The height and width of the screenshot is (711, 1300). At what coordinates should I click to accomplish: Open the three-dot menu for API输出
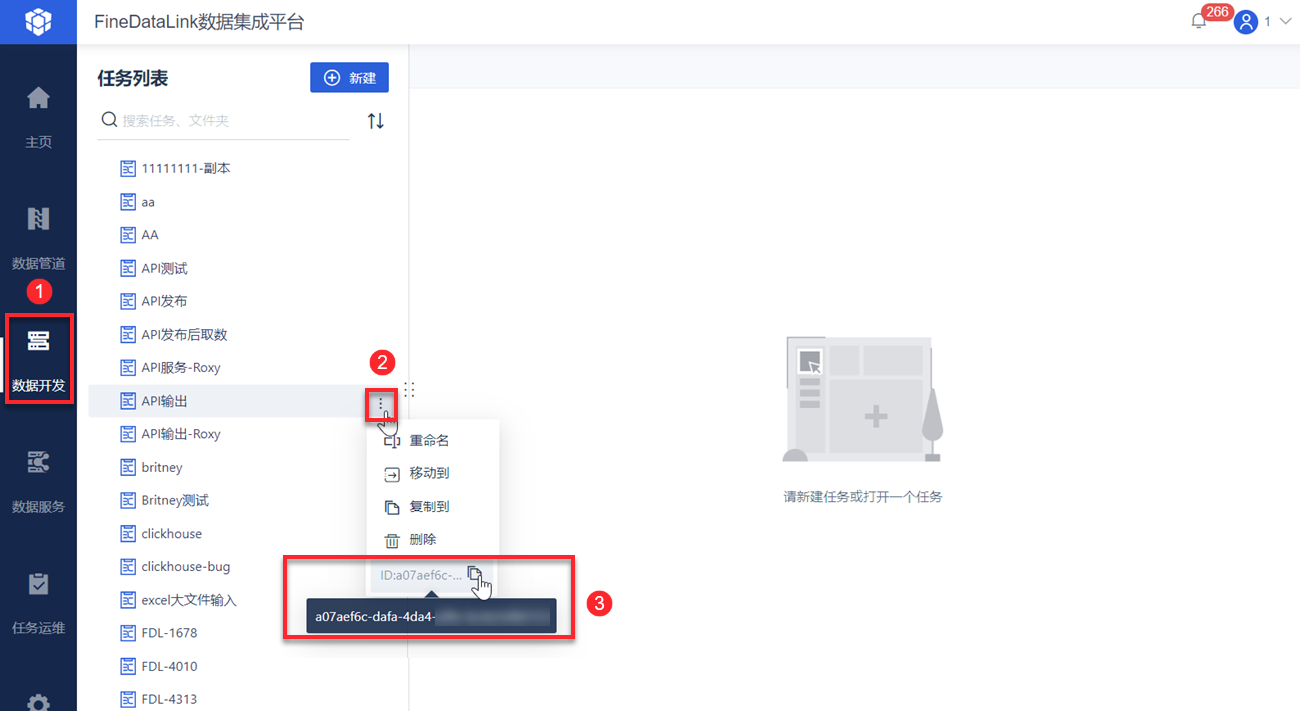coord(381,403)
